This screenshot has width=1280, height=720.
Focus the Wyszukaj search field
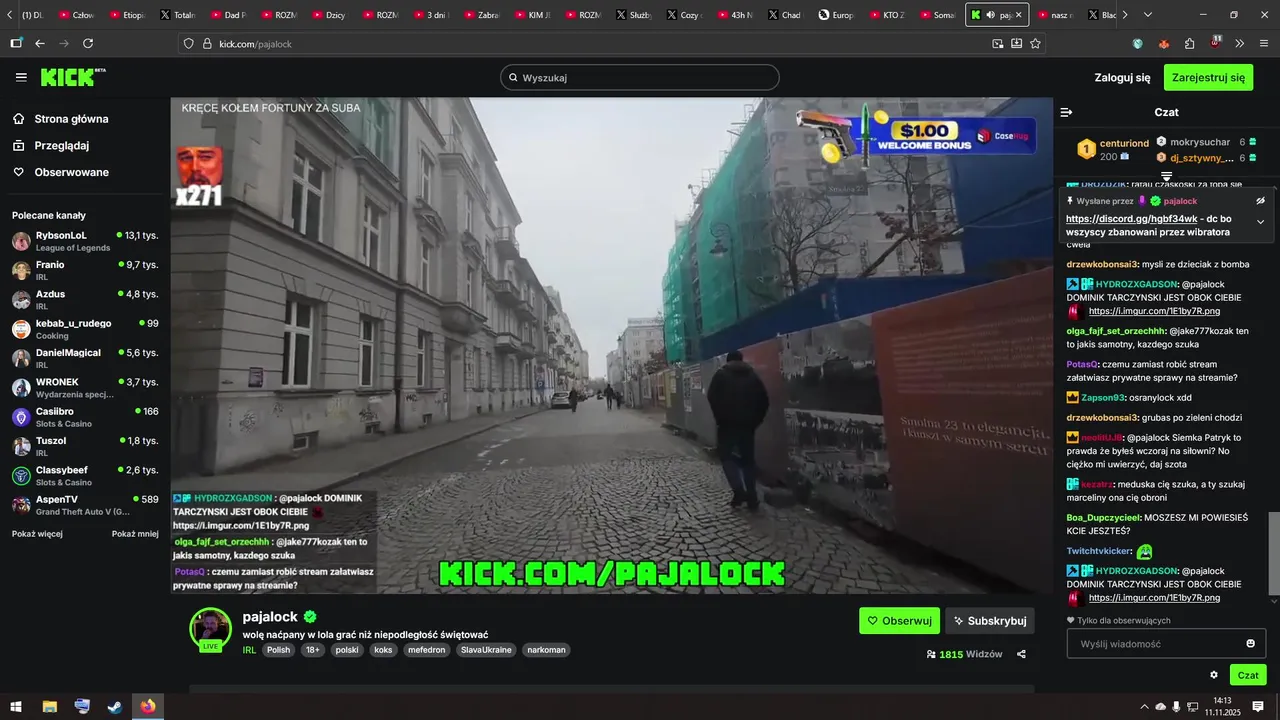coord(639,77)
